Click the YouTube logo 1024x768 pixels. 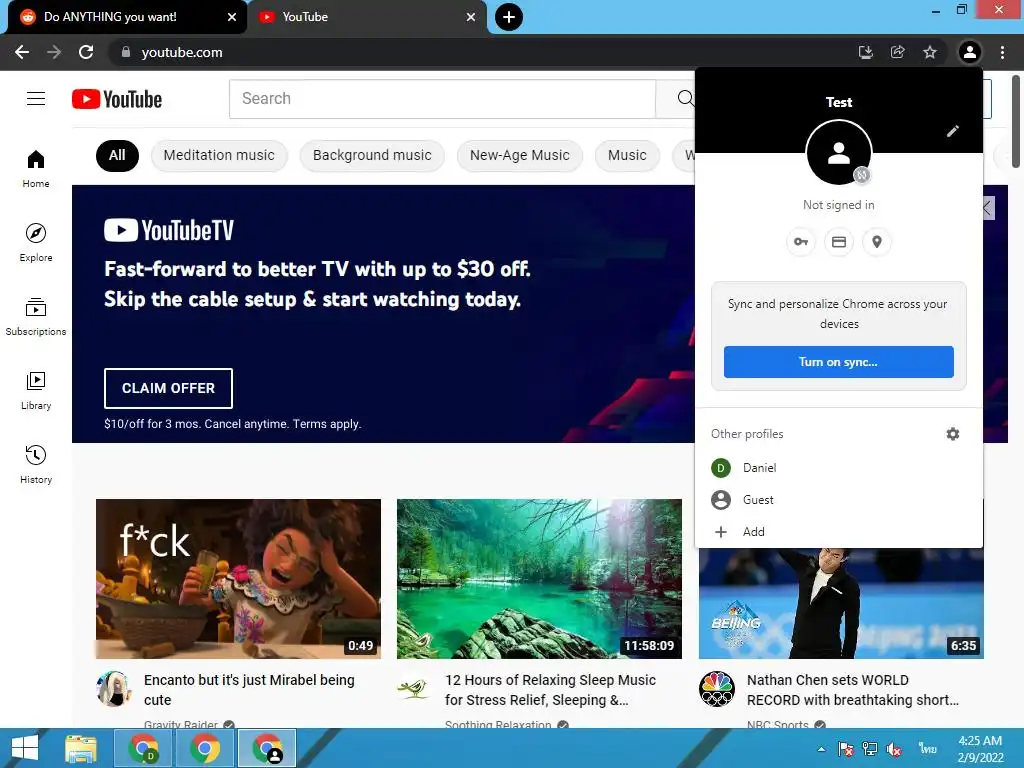pyautogui.click(x=117, y=99)
